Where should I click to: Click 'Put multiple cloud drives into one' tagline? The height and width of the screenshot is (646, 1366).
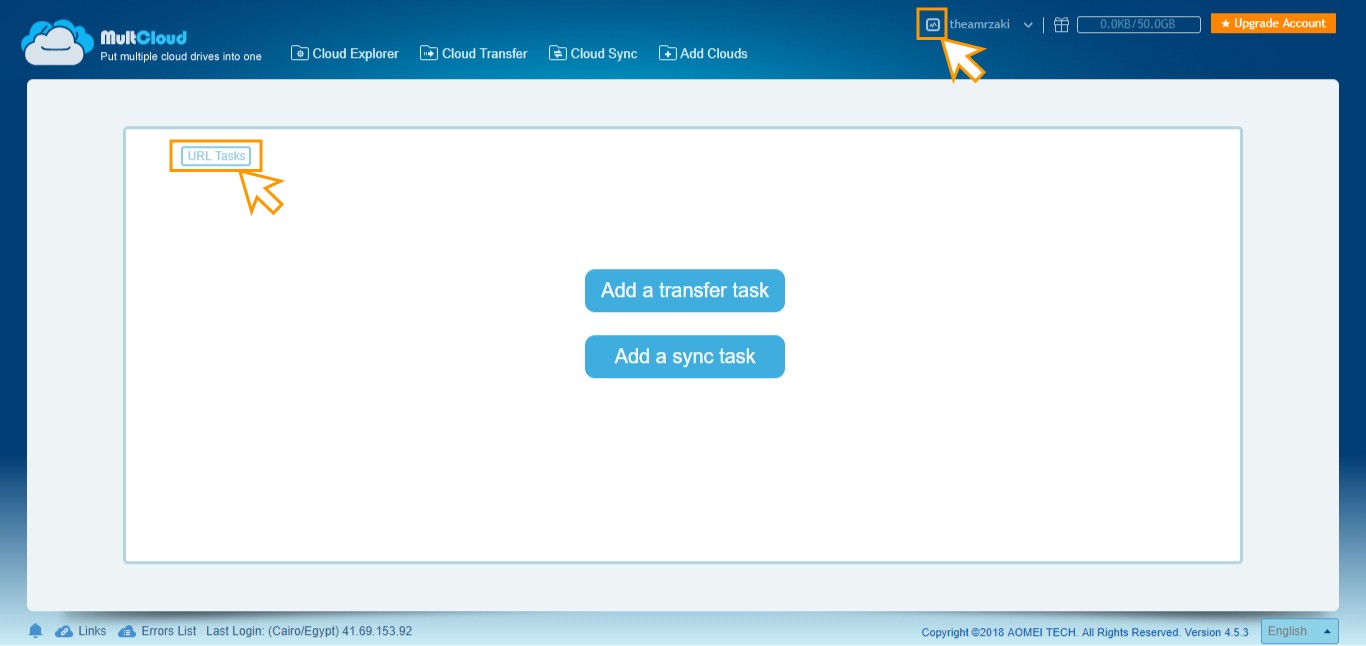click(x=181, y=57)
